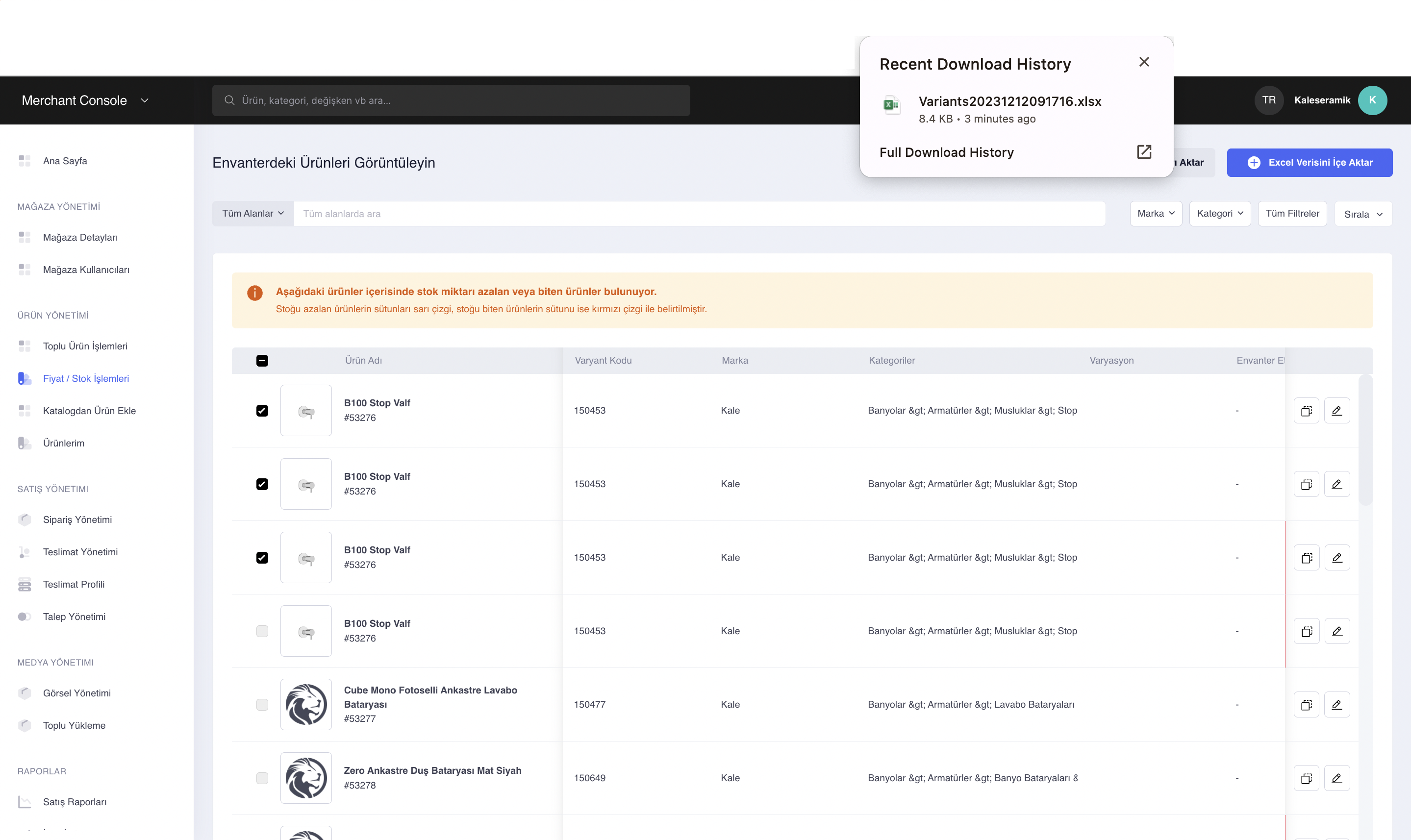Open Toplu Ürün İşlemleri menu item
The width and height of the screenshot is (1411, 840).
[85, 346]
